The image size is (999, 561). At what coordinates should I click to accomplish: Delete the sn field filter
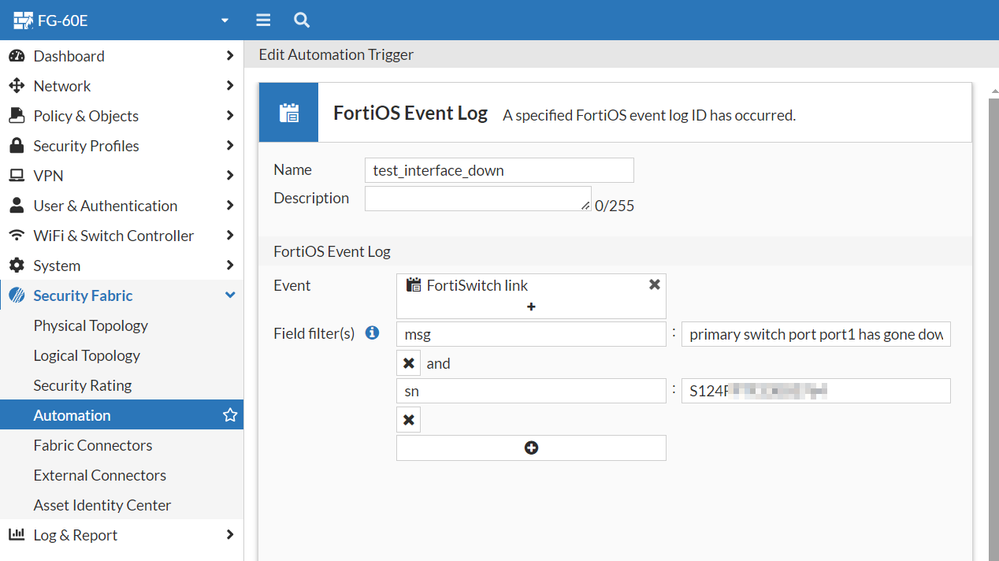pyautogui.click(x=409, y=420)
